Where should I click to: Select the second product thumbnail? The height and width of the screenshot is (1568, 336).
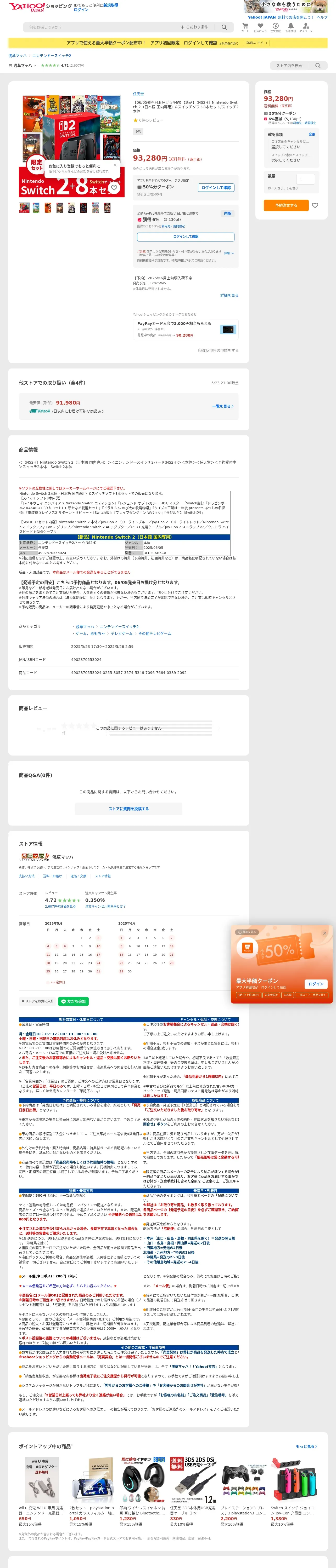36,208
